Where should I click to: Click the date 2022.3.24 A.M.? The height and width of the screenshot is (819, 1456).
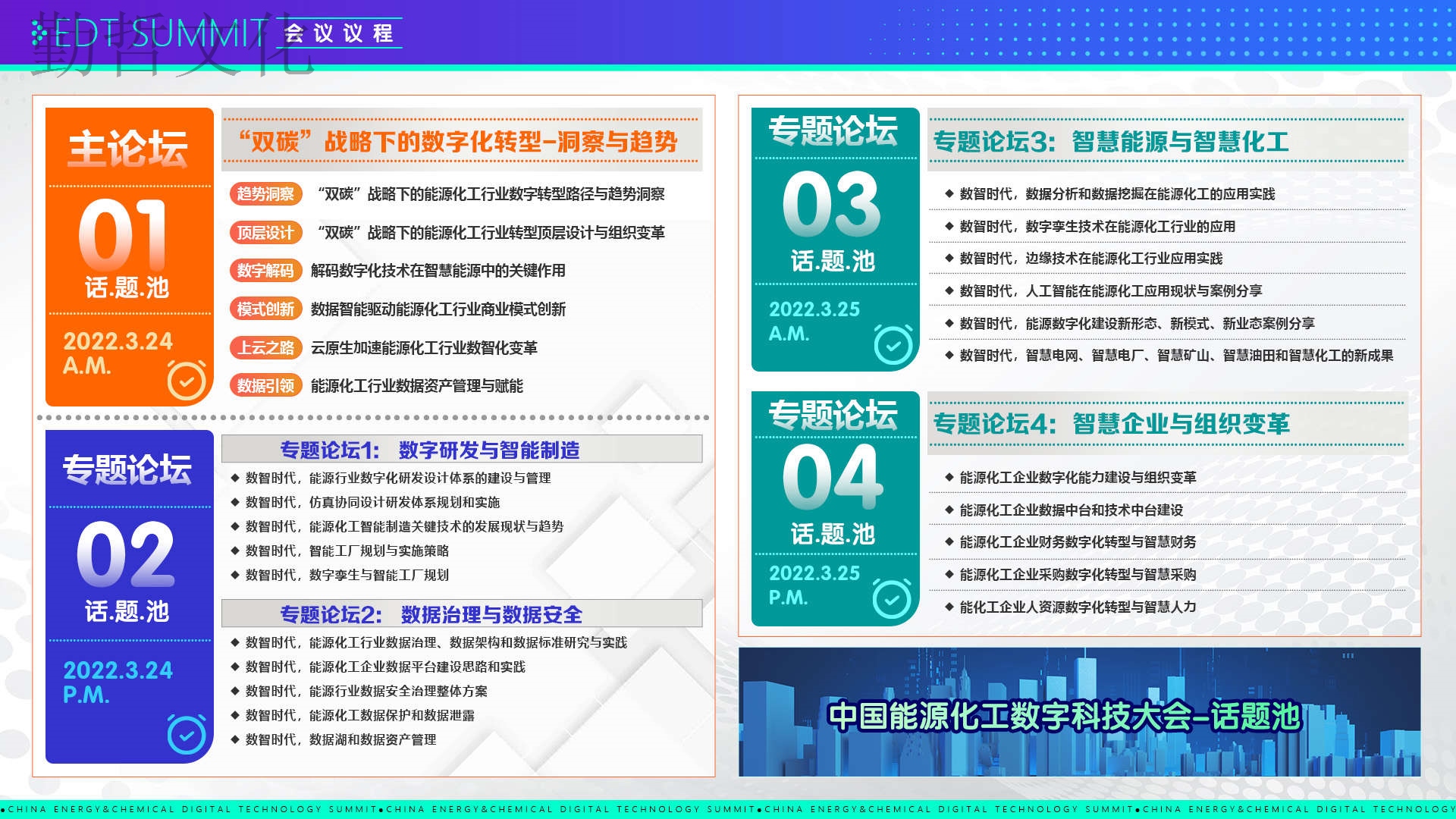point(118,353)
